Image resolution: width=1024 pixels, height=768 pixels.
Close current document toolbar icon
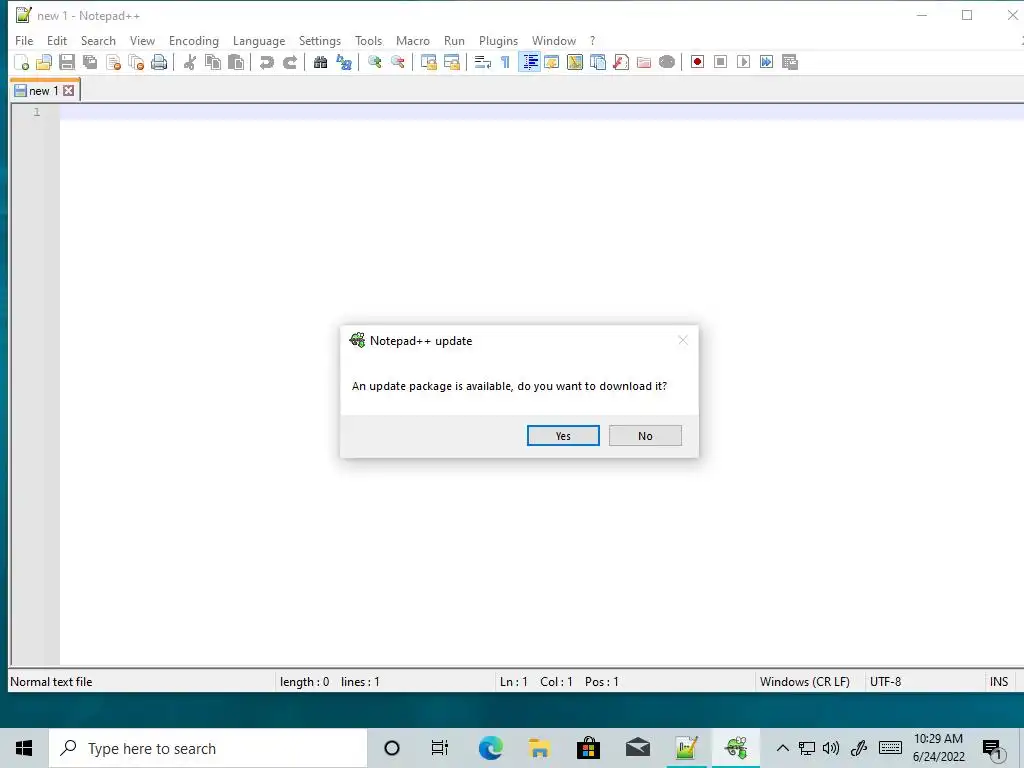(x=114, y=62)
